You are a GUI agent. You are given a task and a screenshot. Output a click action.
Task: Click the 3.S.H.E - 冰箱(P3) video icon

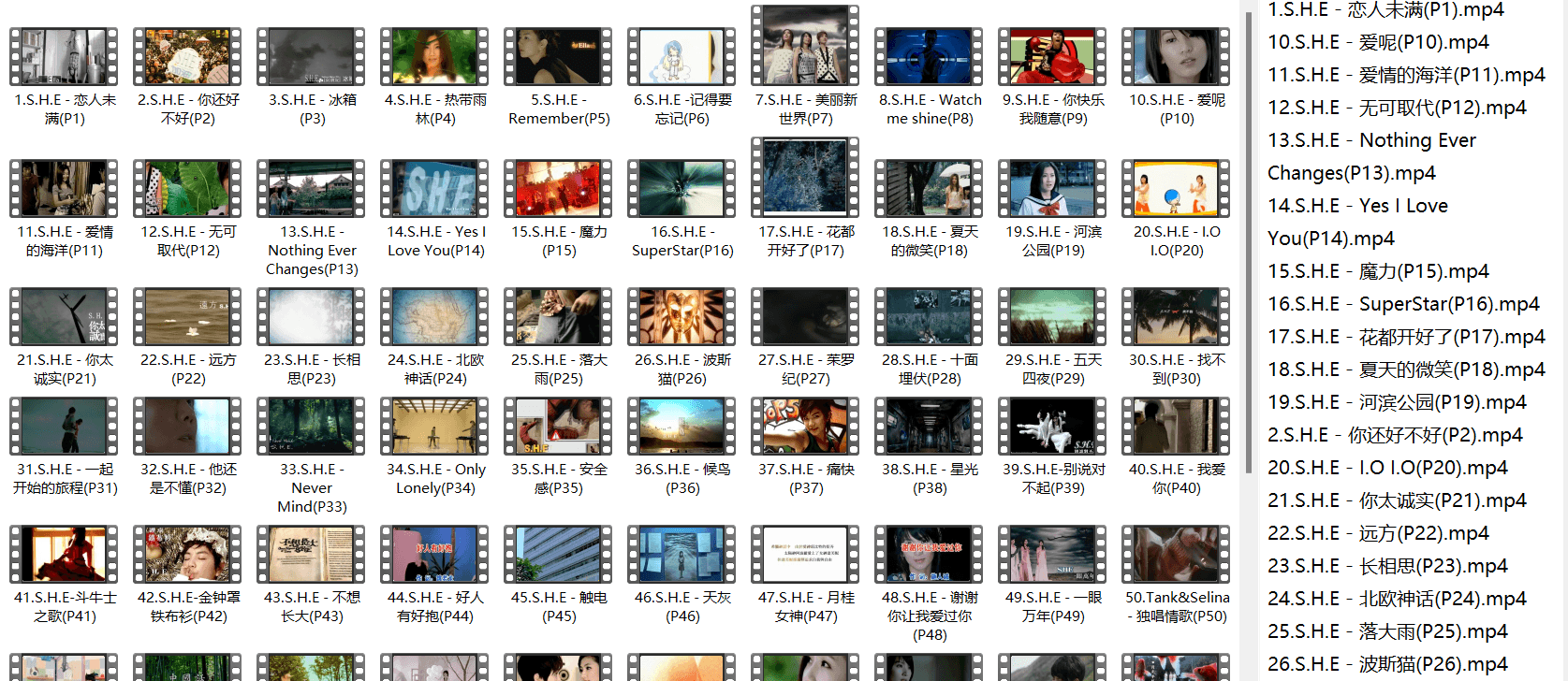click(x=311, y=56)
